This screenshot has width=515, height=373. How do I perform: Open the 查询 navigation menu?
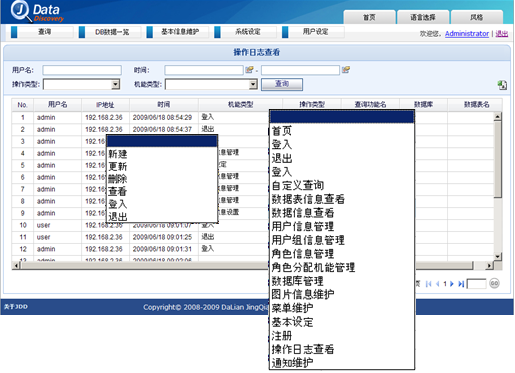[x=42, y=32]
